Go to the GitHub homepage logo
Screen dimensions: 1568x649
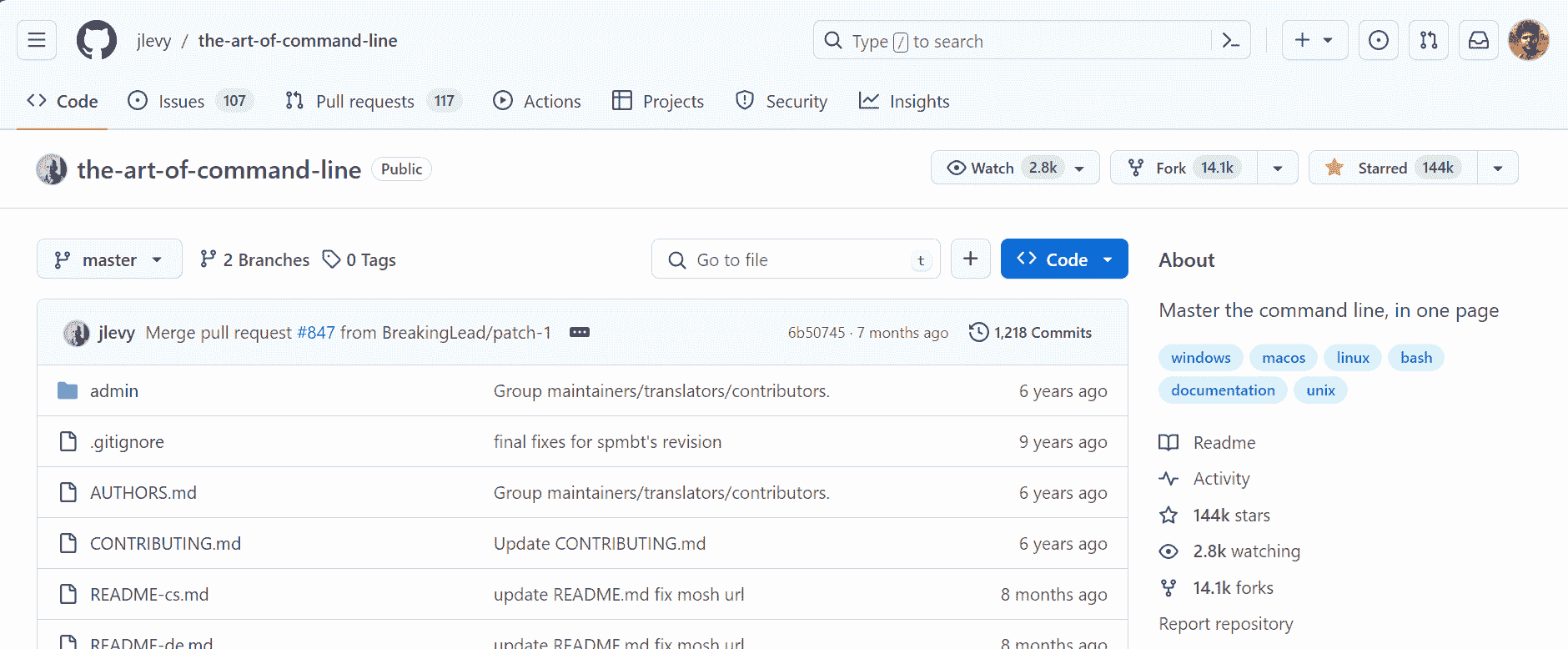click(x=97, y=40)
